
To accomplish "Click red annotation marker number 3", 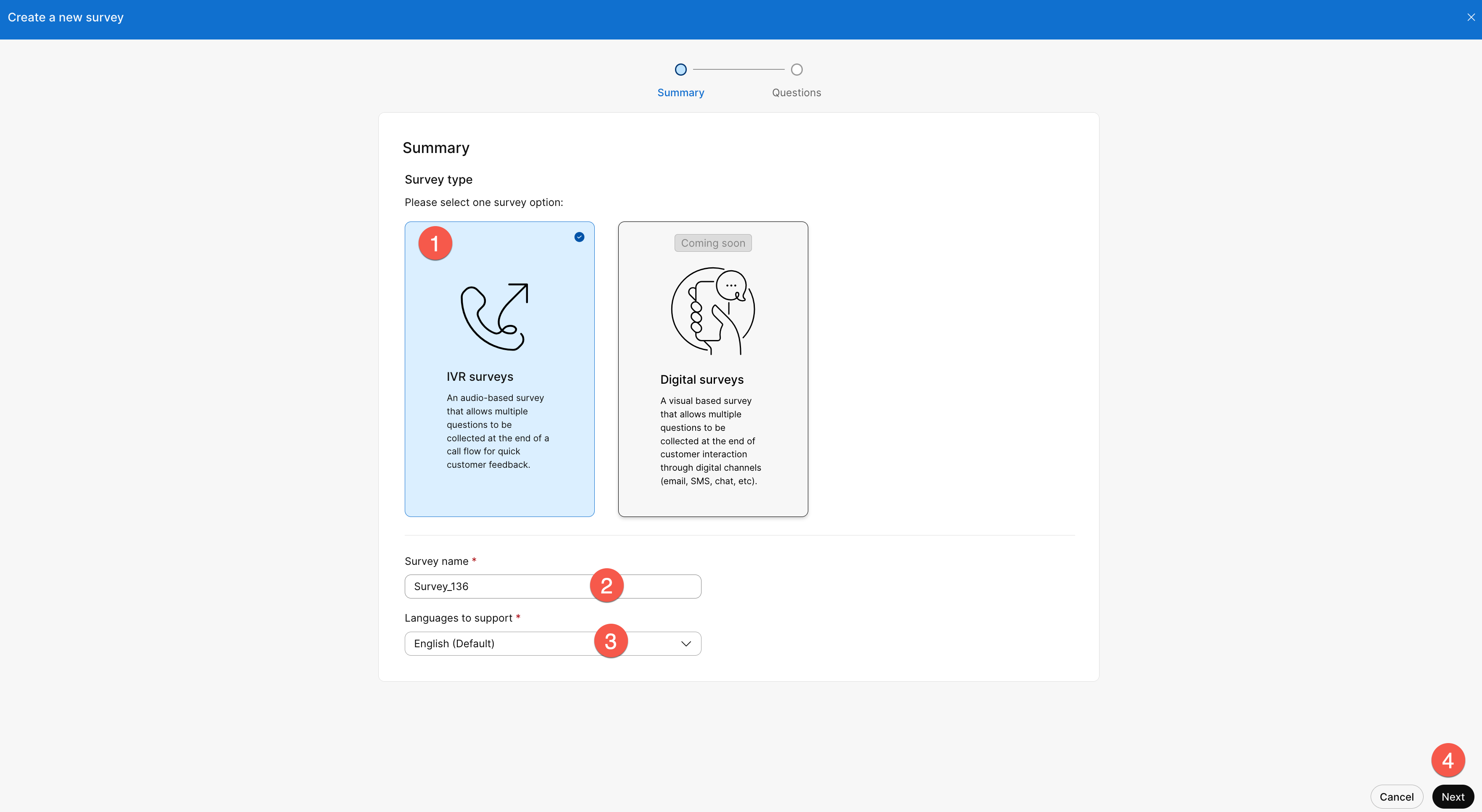I will click(x=610, y=641).
